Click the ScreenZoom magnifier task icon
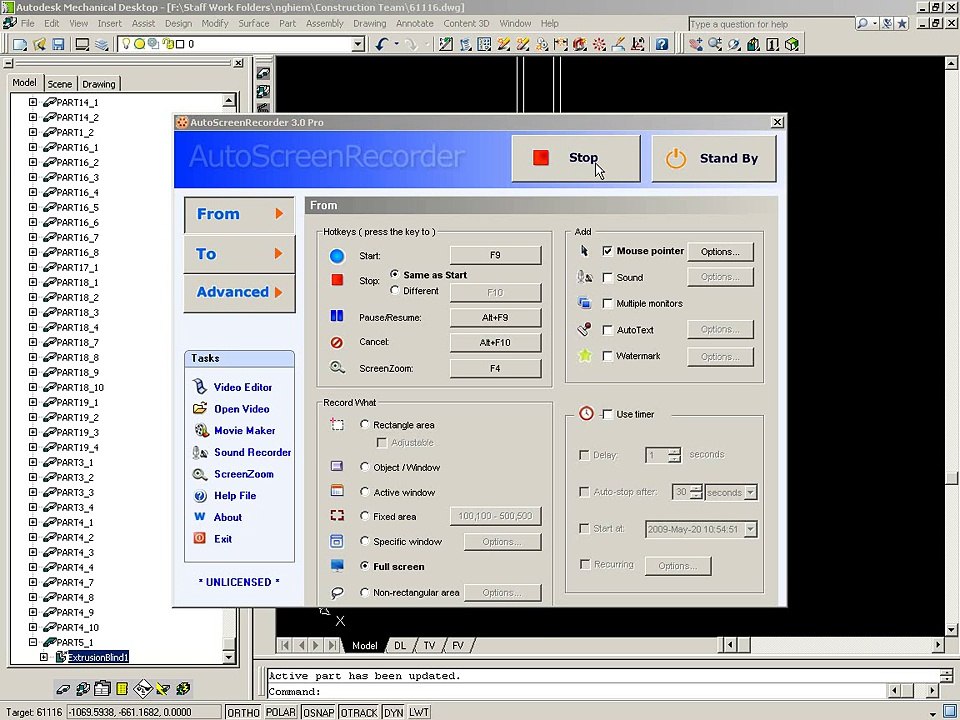 click(x=200, y=474)
